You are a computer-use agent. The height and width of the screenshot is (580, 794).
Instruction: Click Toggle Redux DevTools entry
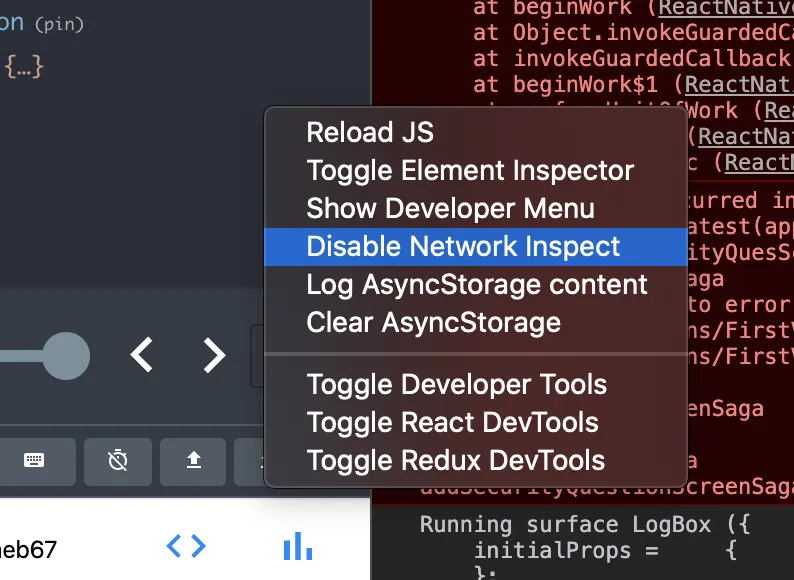pyautogui.click(x=455, y=460)
